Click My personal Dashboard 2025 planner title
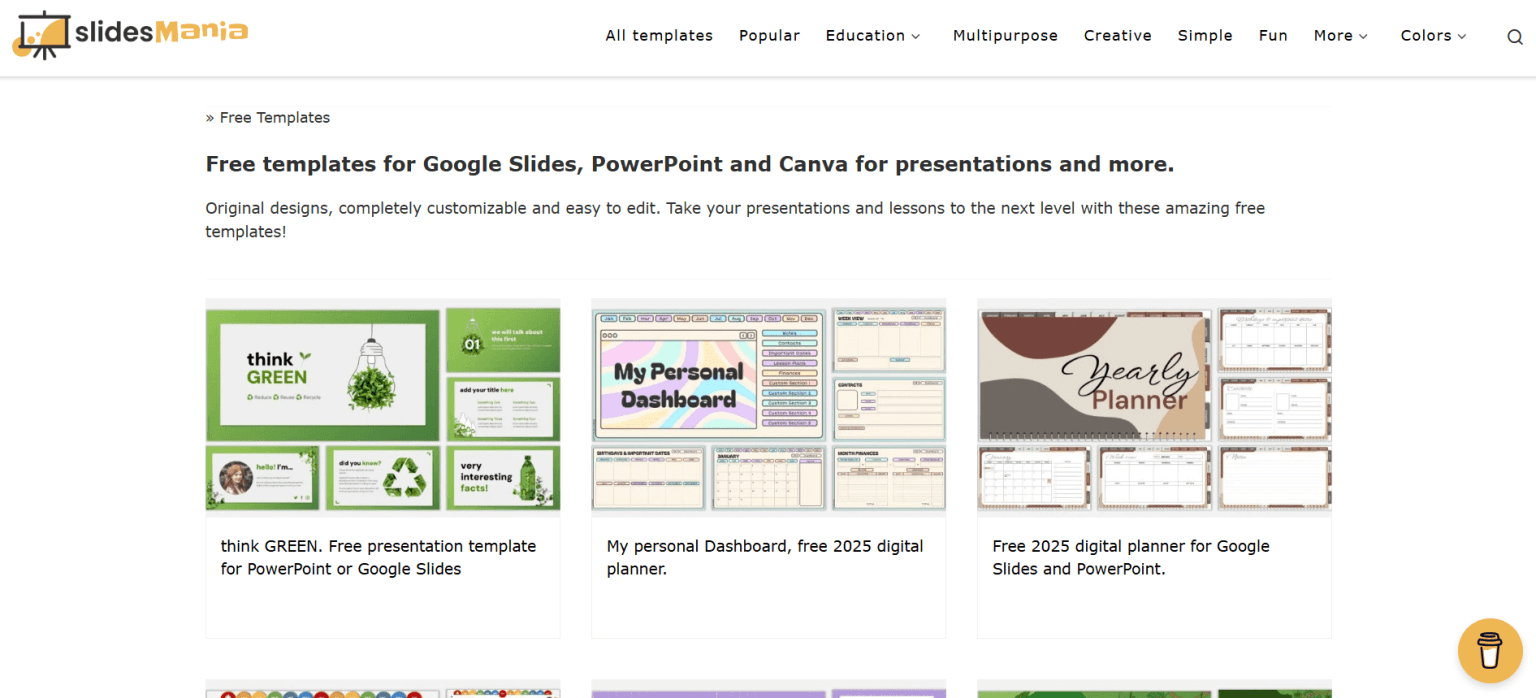 (765, 558)
